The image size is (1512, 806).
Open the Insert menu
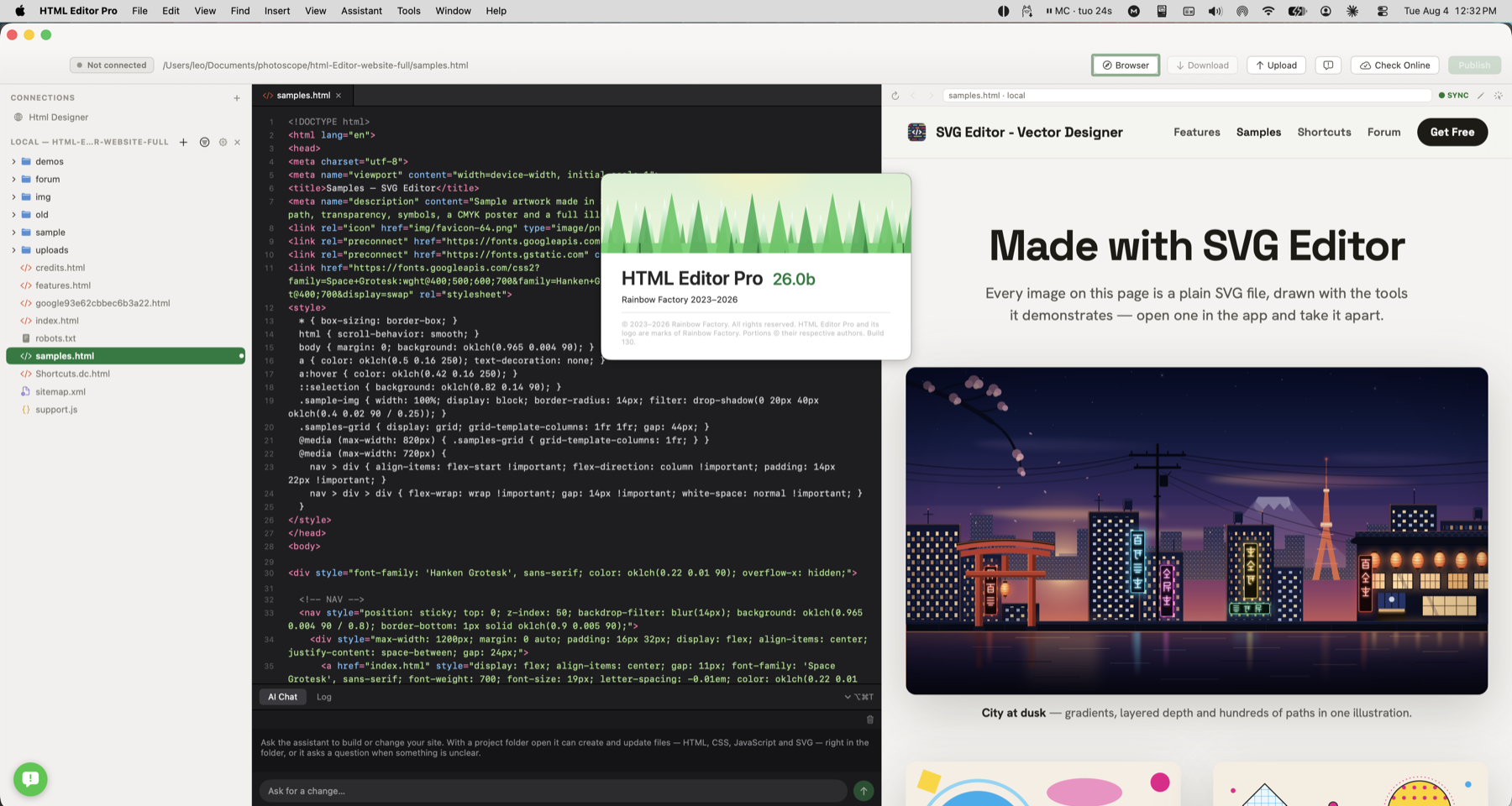[276, 11]
